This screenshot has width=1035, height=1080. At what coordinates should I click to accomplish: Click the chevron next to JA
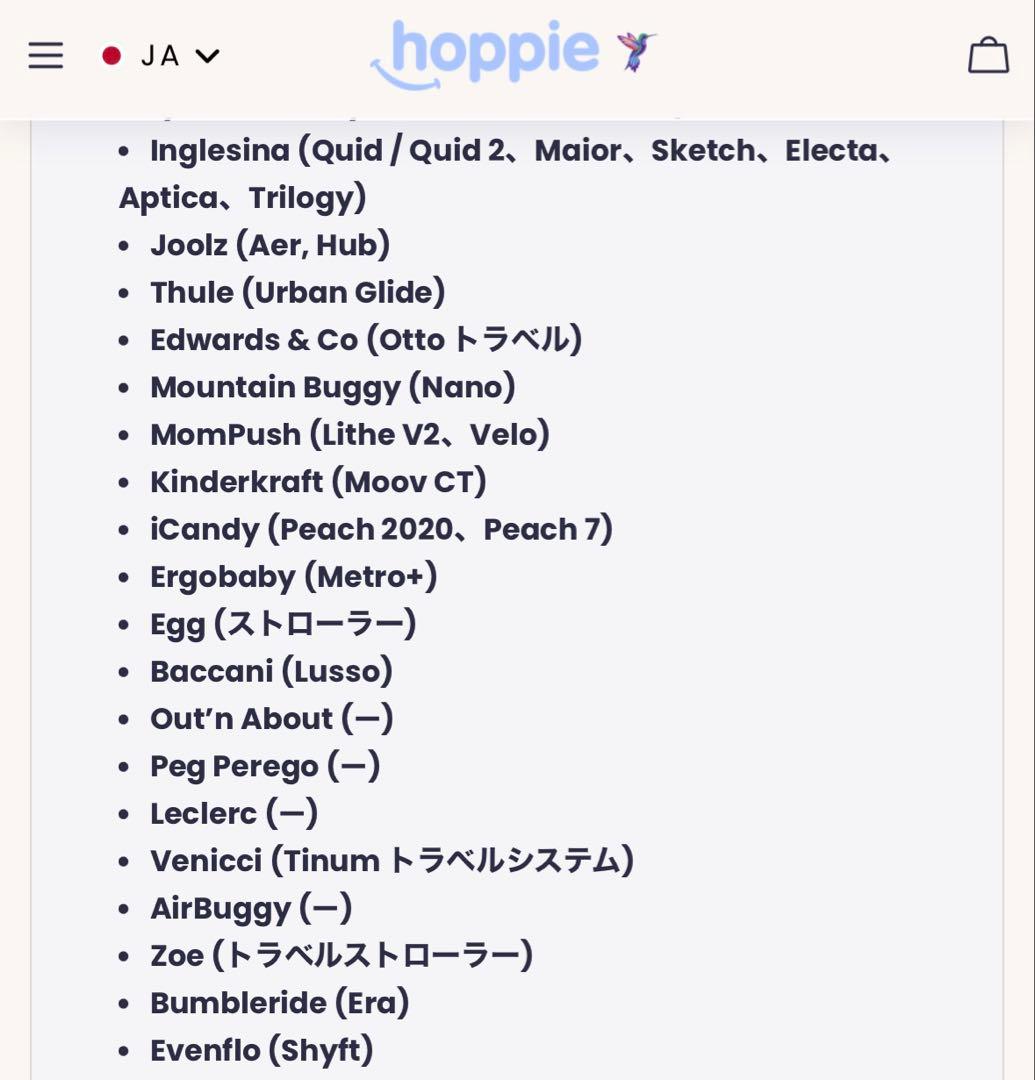coord(207,57)
